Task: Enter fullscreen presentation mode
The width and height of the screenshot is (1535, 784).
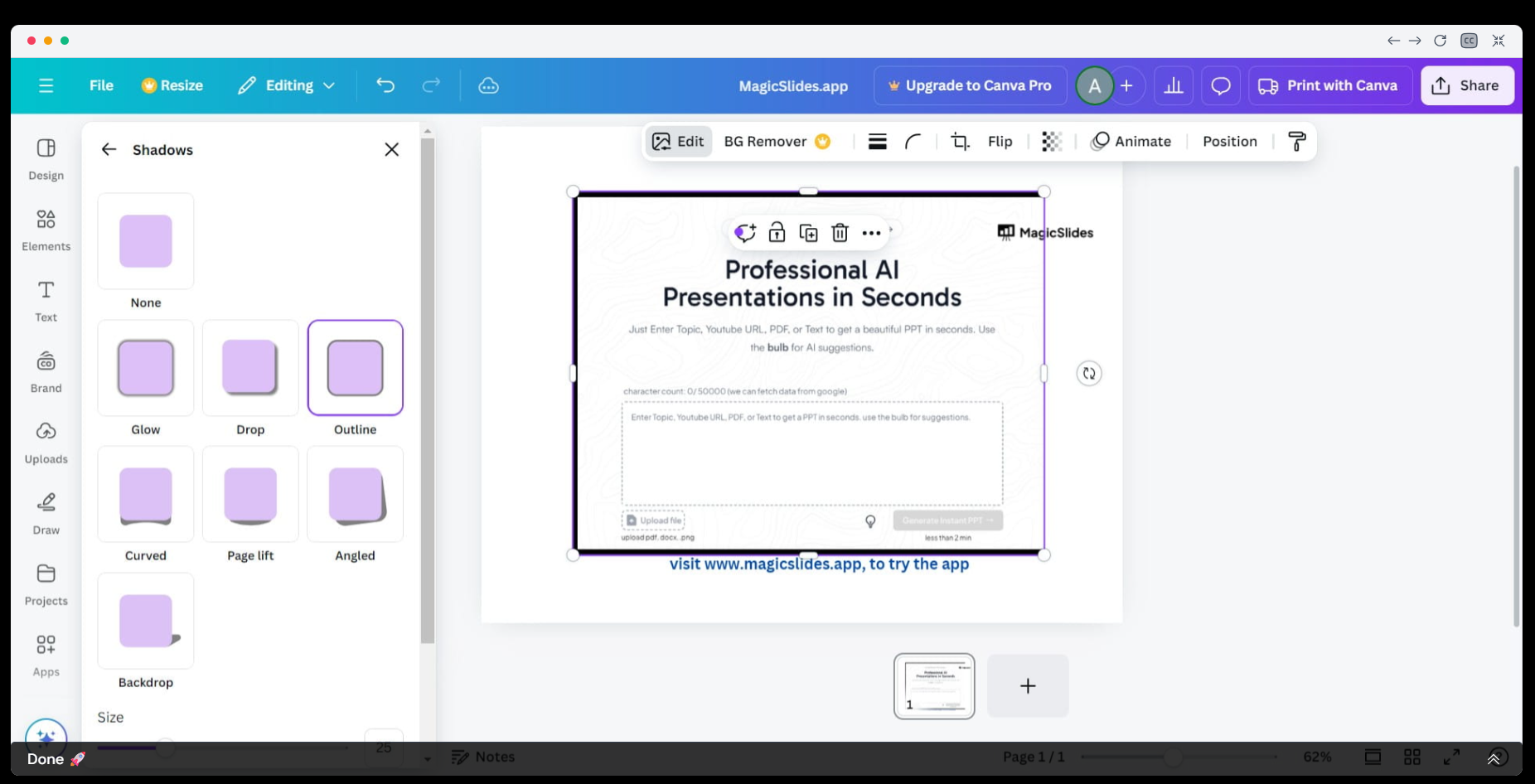Action: [1452, 757]
